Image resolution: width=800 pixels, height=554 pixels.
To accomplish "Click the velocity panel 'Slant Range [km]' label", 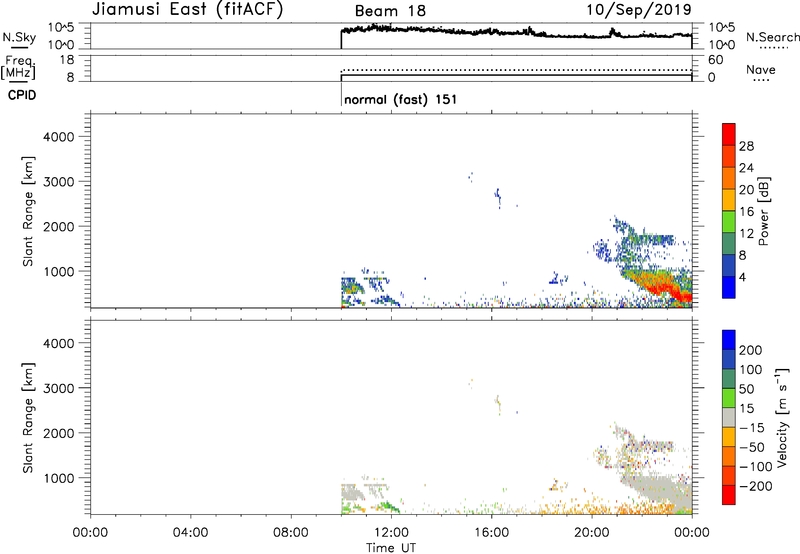I will point(28,418).
